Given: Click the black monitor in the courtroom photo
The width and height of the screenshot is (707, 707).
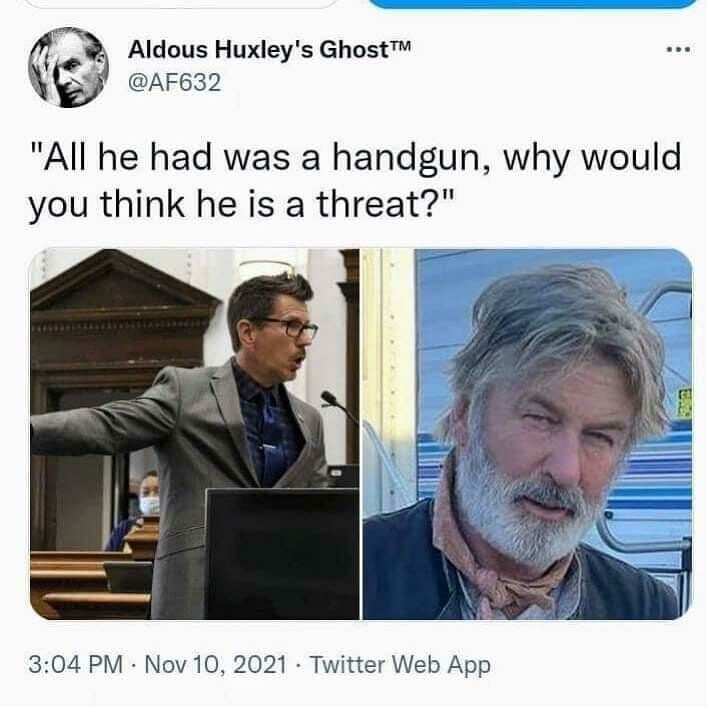Looking at the screenshot, I should click(282, 554).
